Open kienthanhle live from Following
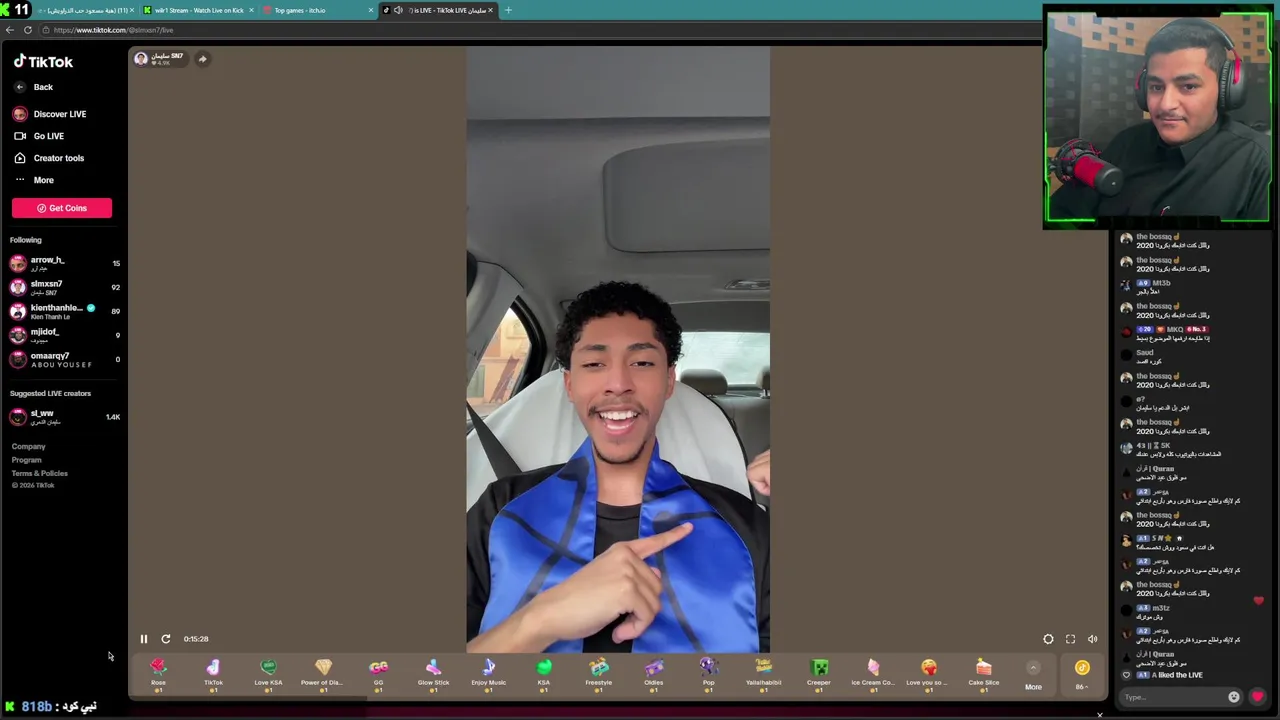The width and height of the screenshot is (1280, 720). (64, 311)
